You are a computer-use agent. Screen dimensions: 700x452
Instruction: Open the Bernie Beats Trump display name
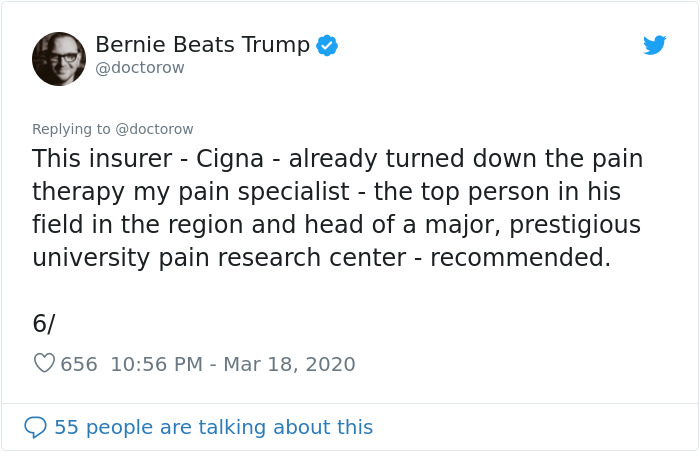coord(202,45)
